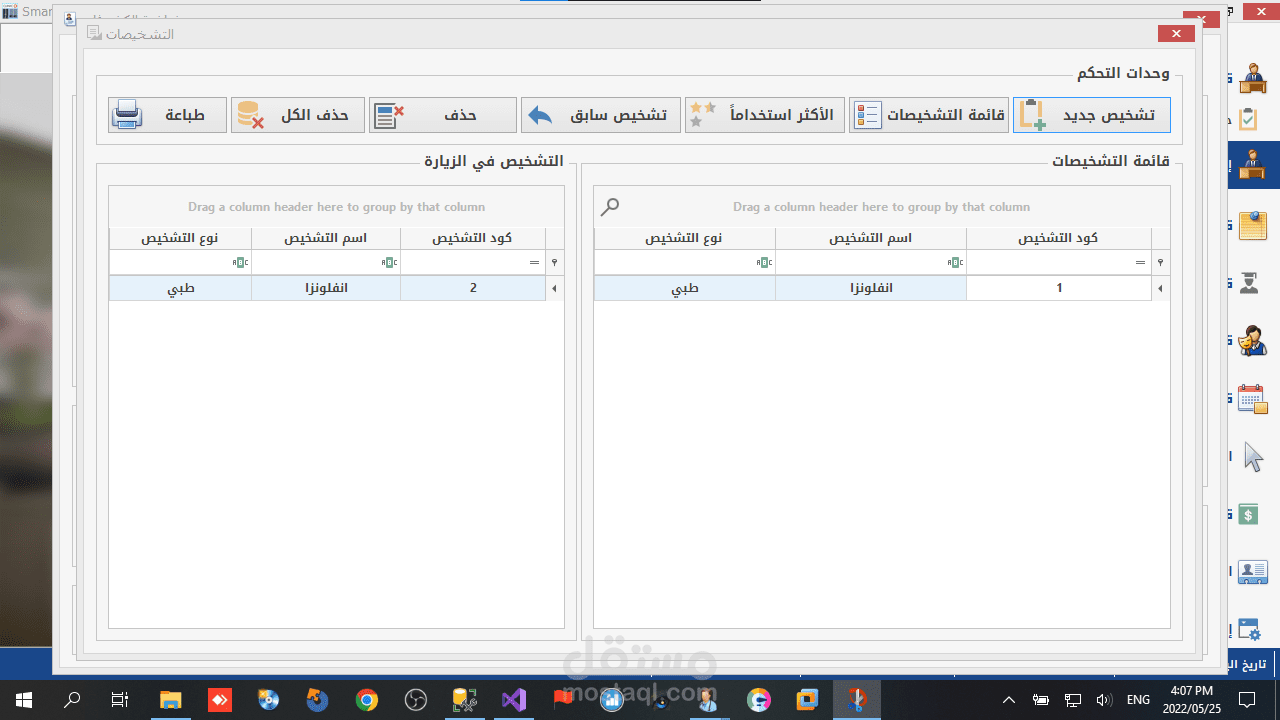1280x720 pixels.
Task: Select cell with code 2 in visit diagnosis grid
Action: pos(473,288)
